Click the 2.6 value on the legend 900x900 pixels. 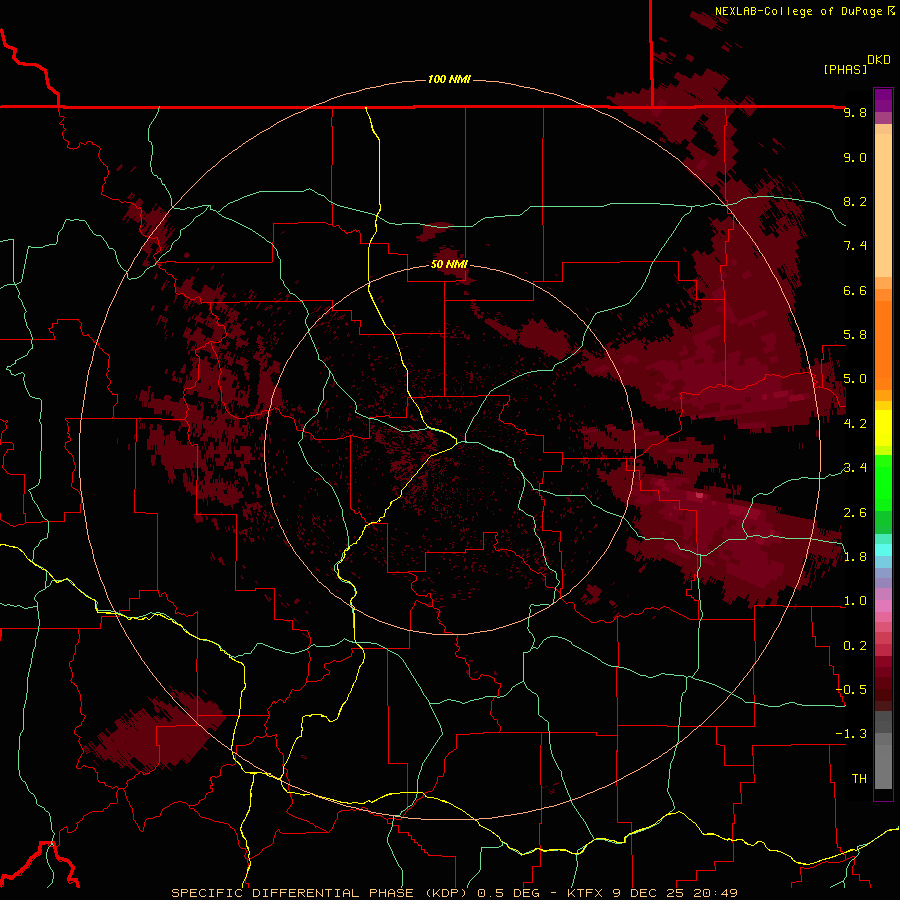coord(855,513)
